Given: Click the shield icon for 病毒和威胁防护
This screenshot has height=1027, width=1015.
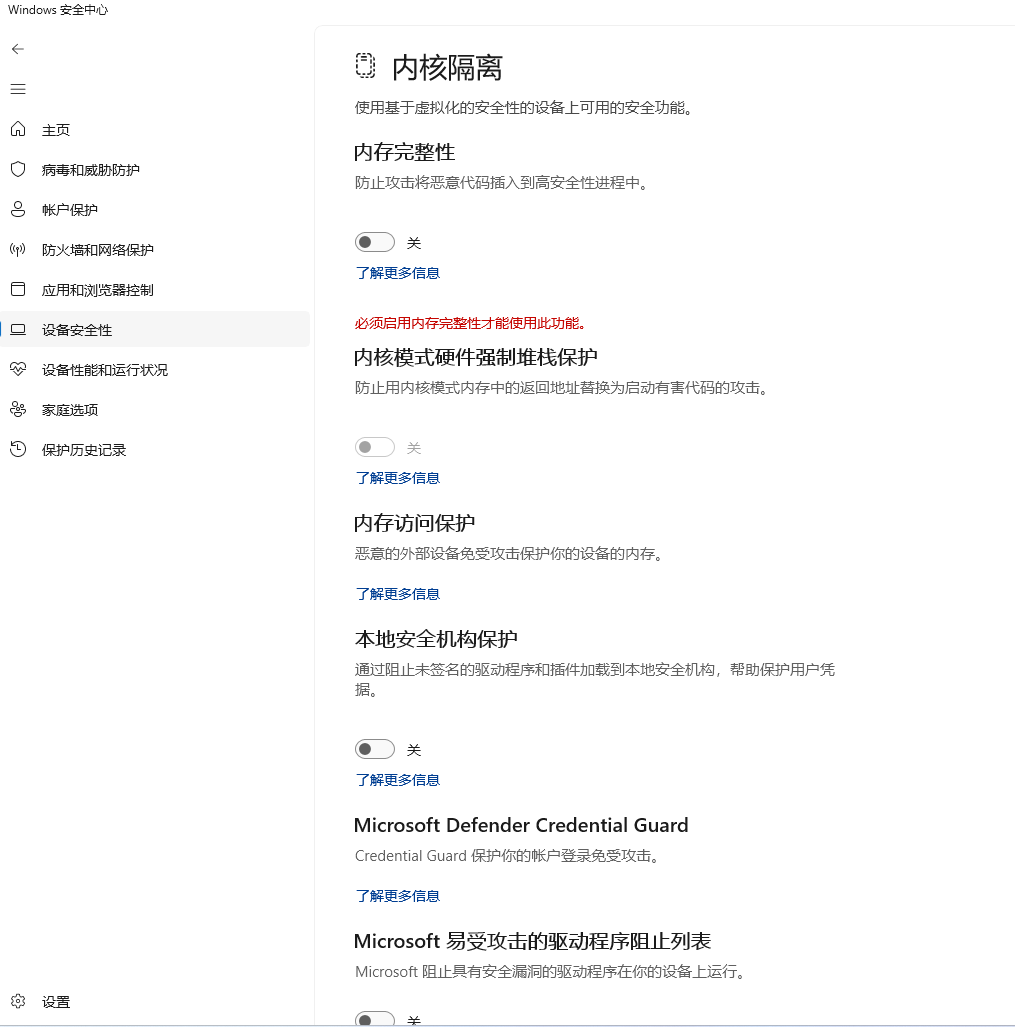Looking at the screenshot, I should pyautogui.click(x=18, y=169).
